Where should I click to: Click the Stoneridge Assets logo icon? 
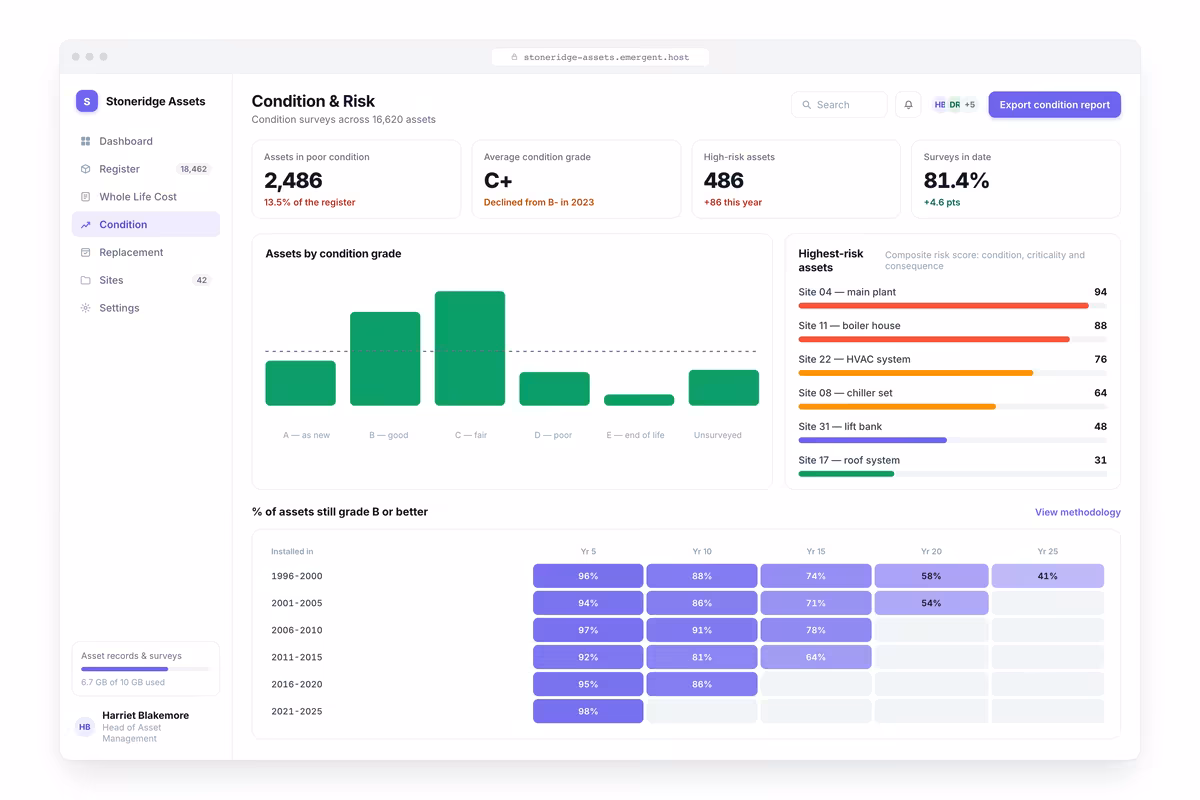click(x=87, y=101)
